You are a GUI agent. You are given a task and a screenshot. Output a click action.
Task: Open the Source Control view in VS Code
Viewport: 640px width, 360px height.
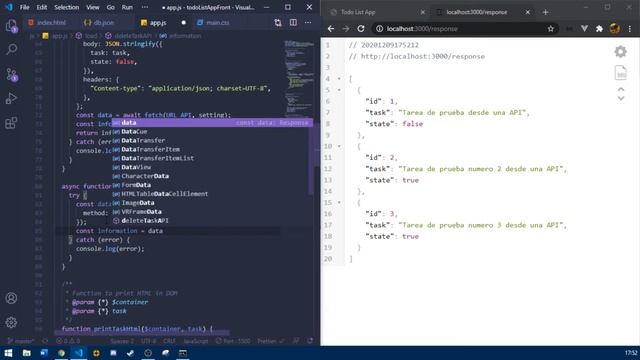coord(11,75)
